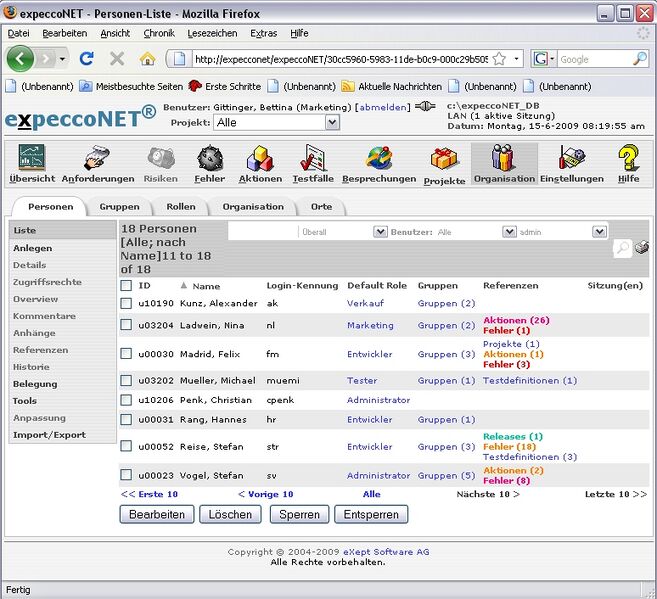Viewport: 657px width, 599px height.
Task: Open Aktionen (26) reference for Ladwein
Action: 516,320
